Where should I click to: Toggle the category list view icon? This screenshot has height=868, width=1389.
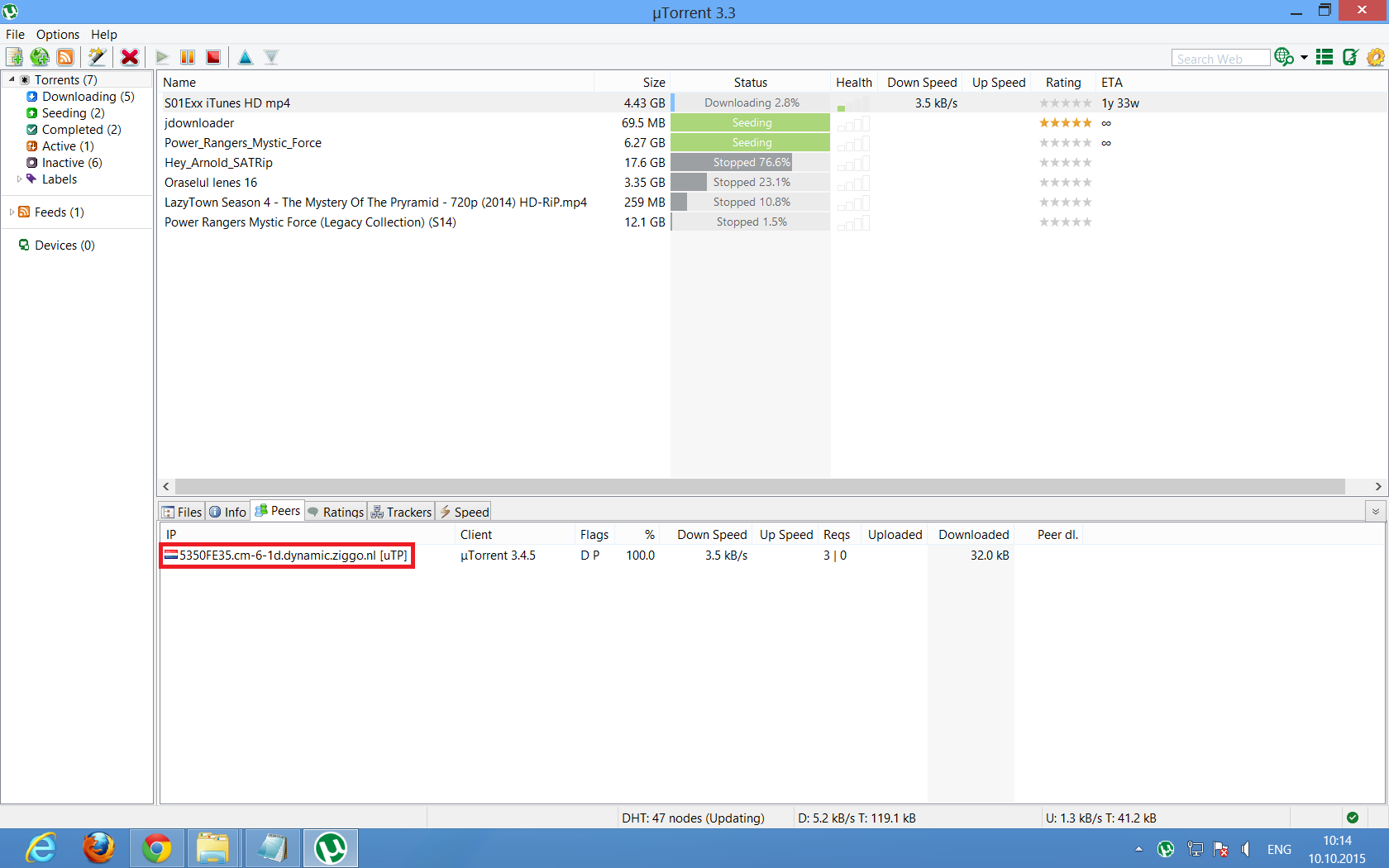tap(1325, 57)
